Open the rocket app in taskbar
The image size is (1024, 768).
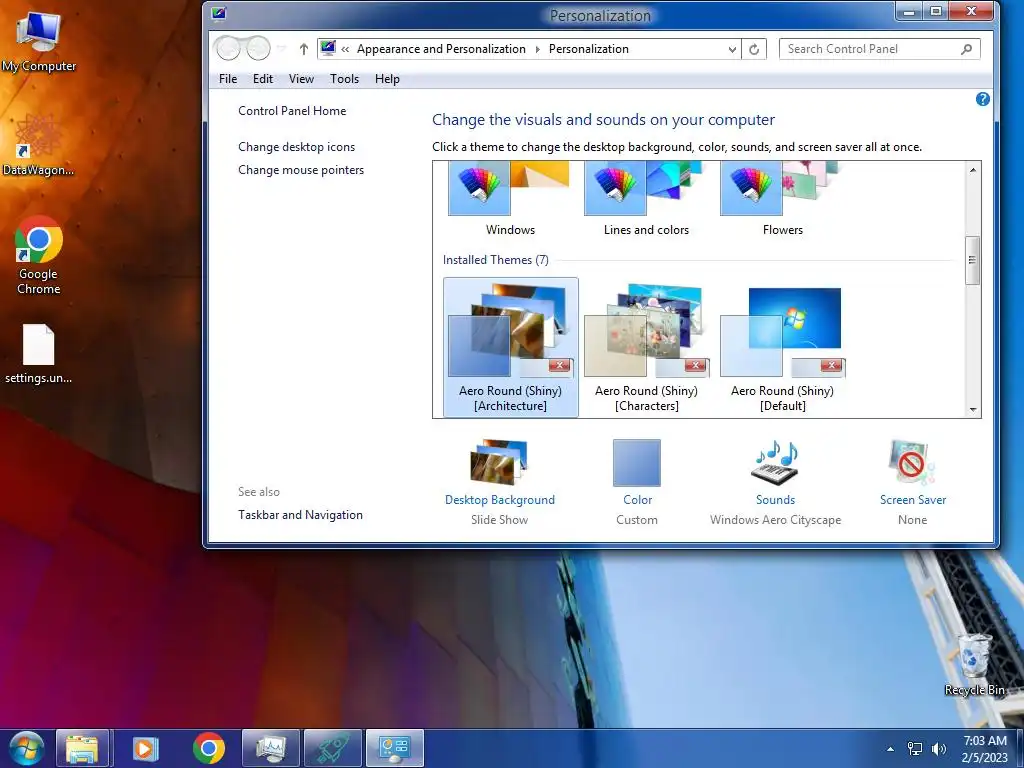332,748
